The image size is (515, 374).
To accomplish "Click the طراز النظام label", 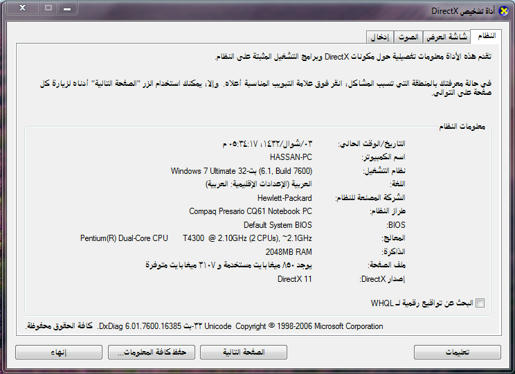I will [387, 211].
